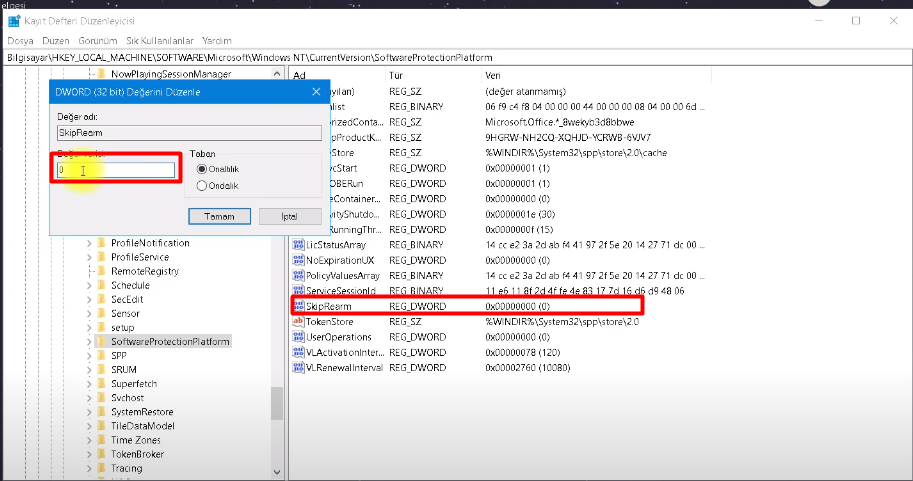The width and height of the screenshot is (913, 481).
Task: Expand the ProfileService tree node
Action: (x=89, y=257)
